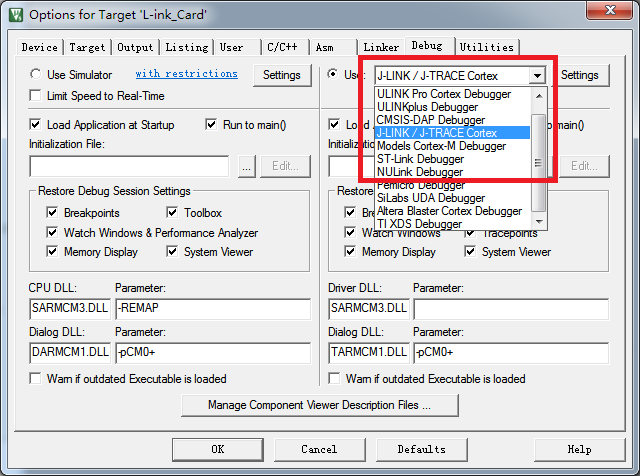
Task: Select the Use Simulator radio button
Action: click(x=37, y=75)
